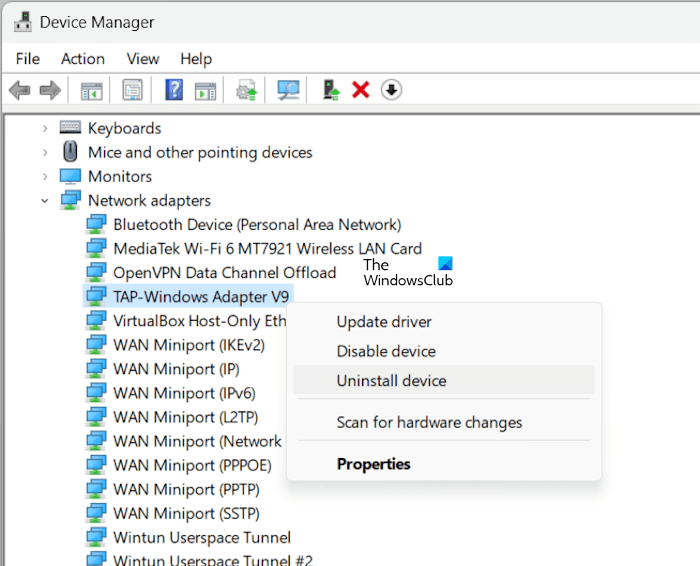Viewport: 700px width, 566px height.
Task: Click the Forward arrow in the toolbar
Action: [x=49, y=90]
